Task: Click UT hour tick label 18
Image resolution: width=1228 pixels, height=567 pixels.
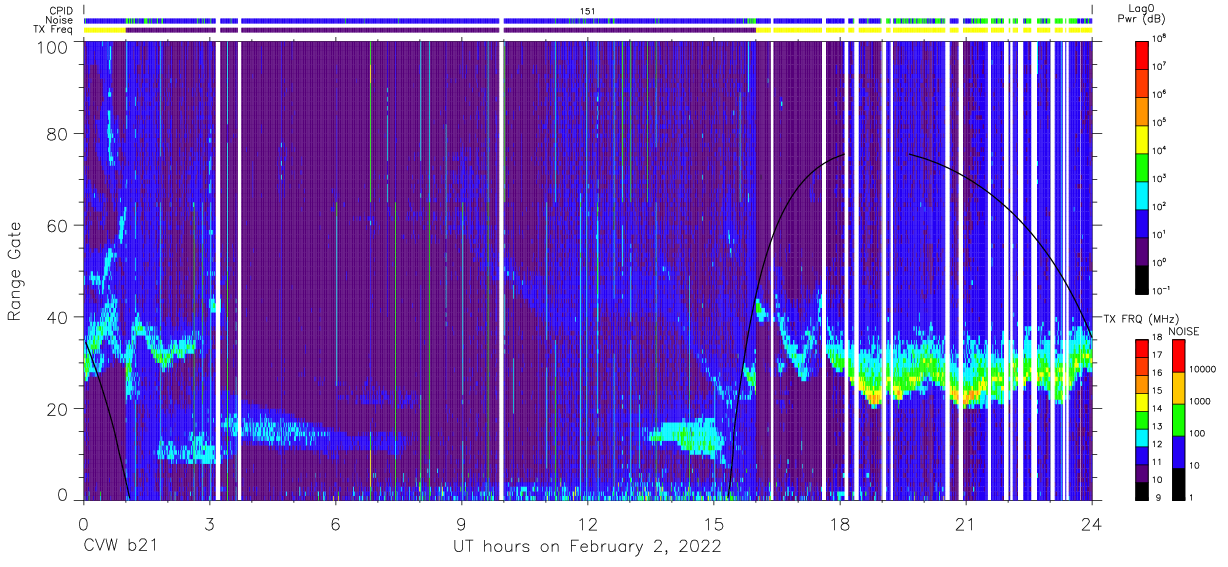Action: point(840,523)
